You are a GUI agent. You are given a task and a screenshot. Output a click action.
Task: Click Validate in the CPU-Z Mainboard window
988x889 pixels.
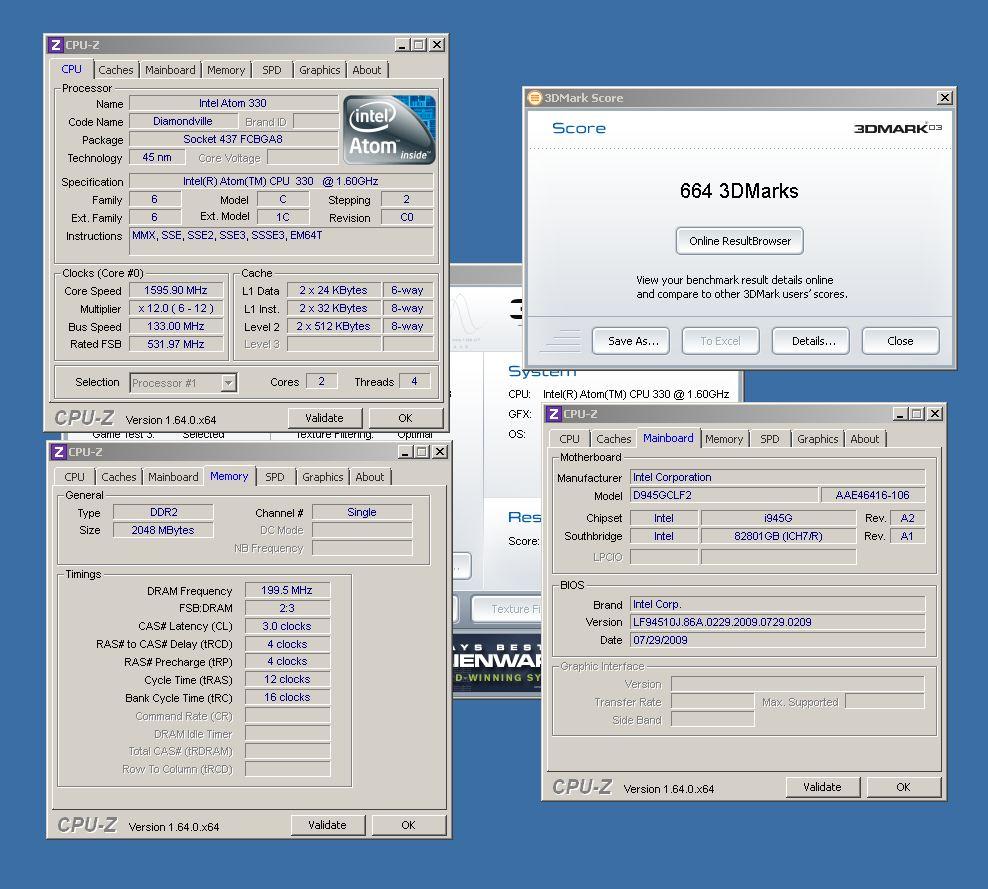822,787
